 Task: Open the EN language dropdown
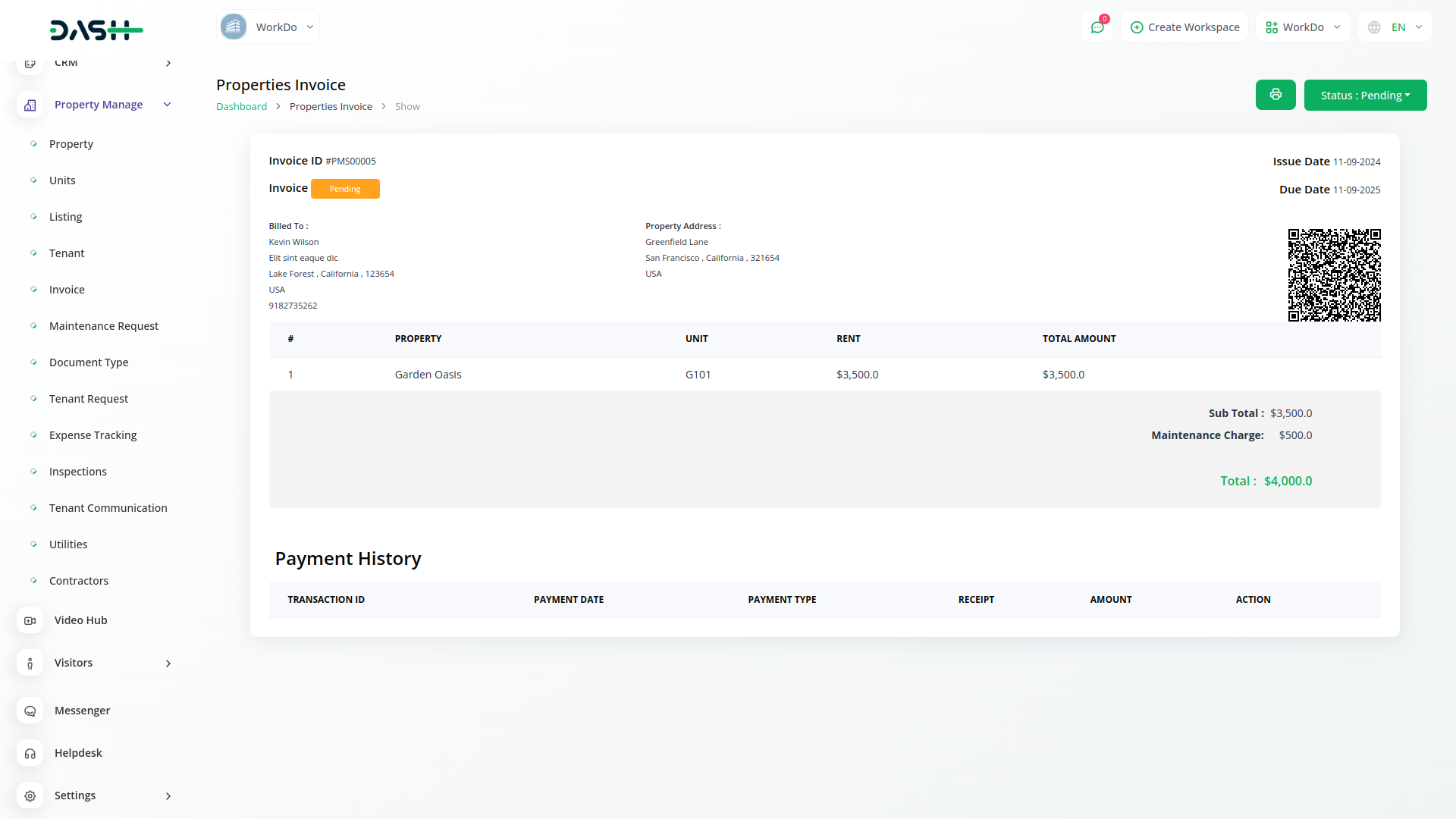click(1395, 27)
